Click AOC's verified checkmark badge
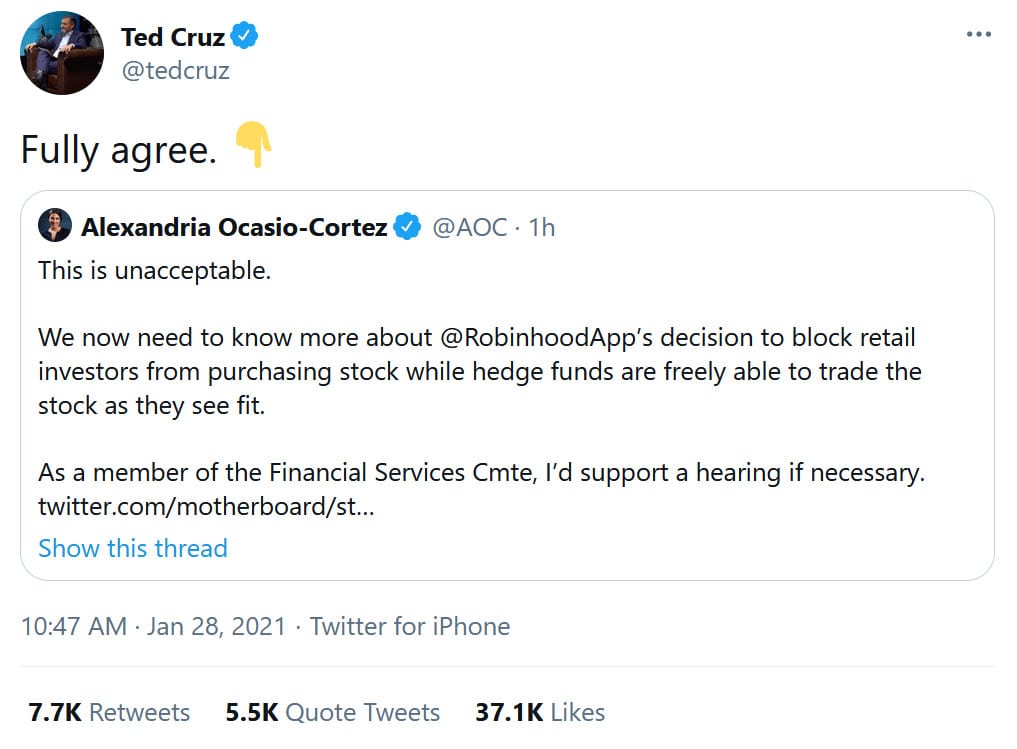Screen dimensions: 1017x749 point(406,227)
